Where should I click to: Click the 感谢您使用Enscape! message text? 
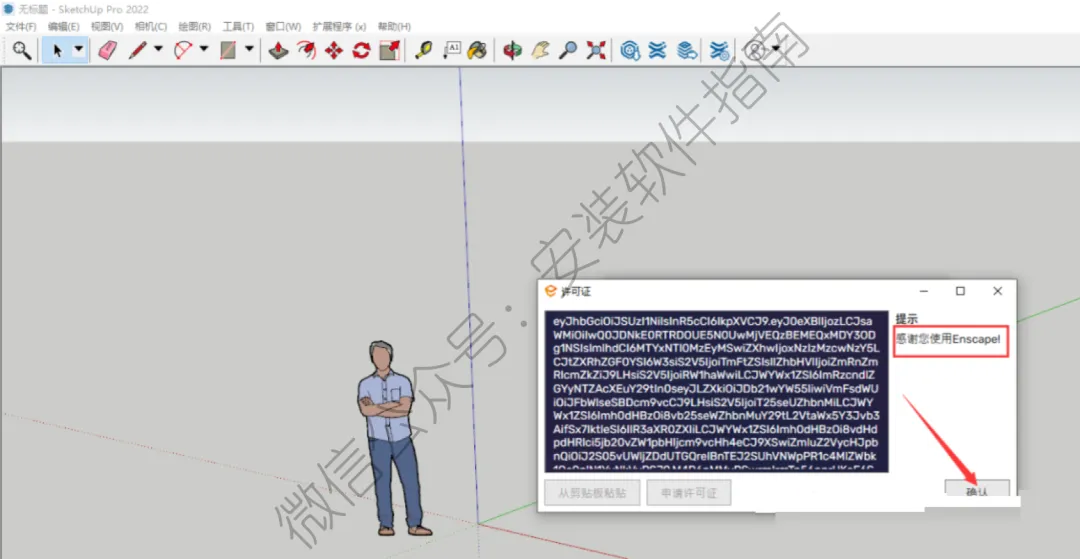(x=948, y=339)
